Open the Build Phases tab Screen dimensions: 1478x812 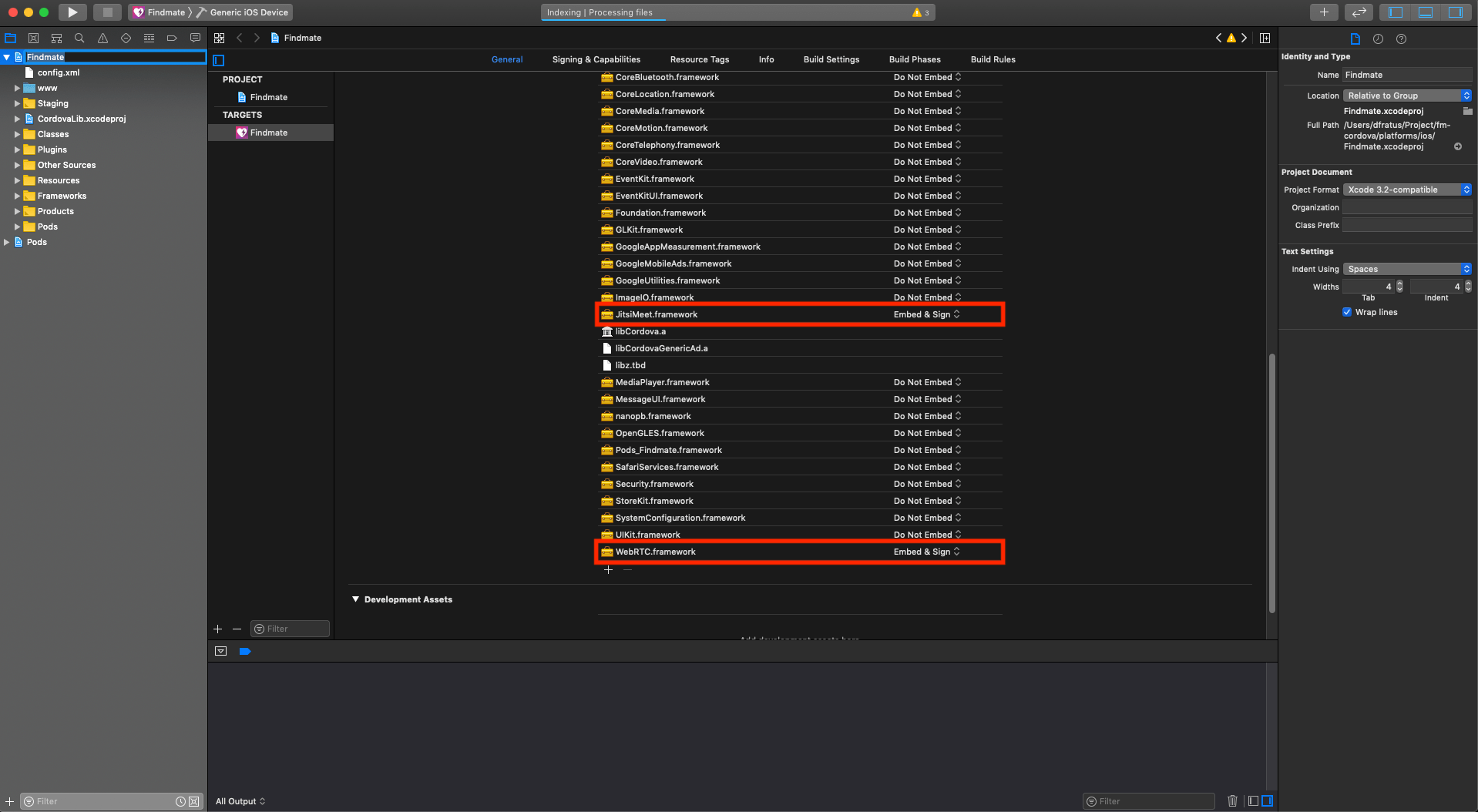914,59
